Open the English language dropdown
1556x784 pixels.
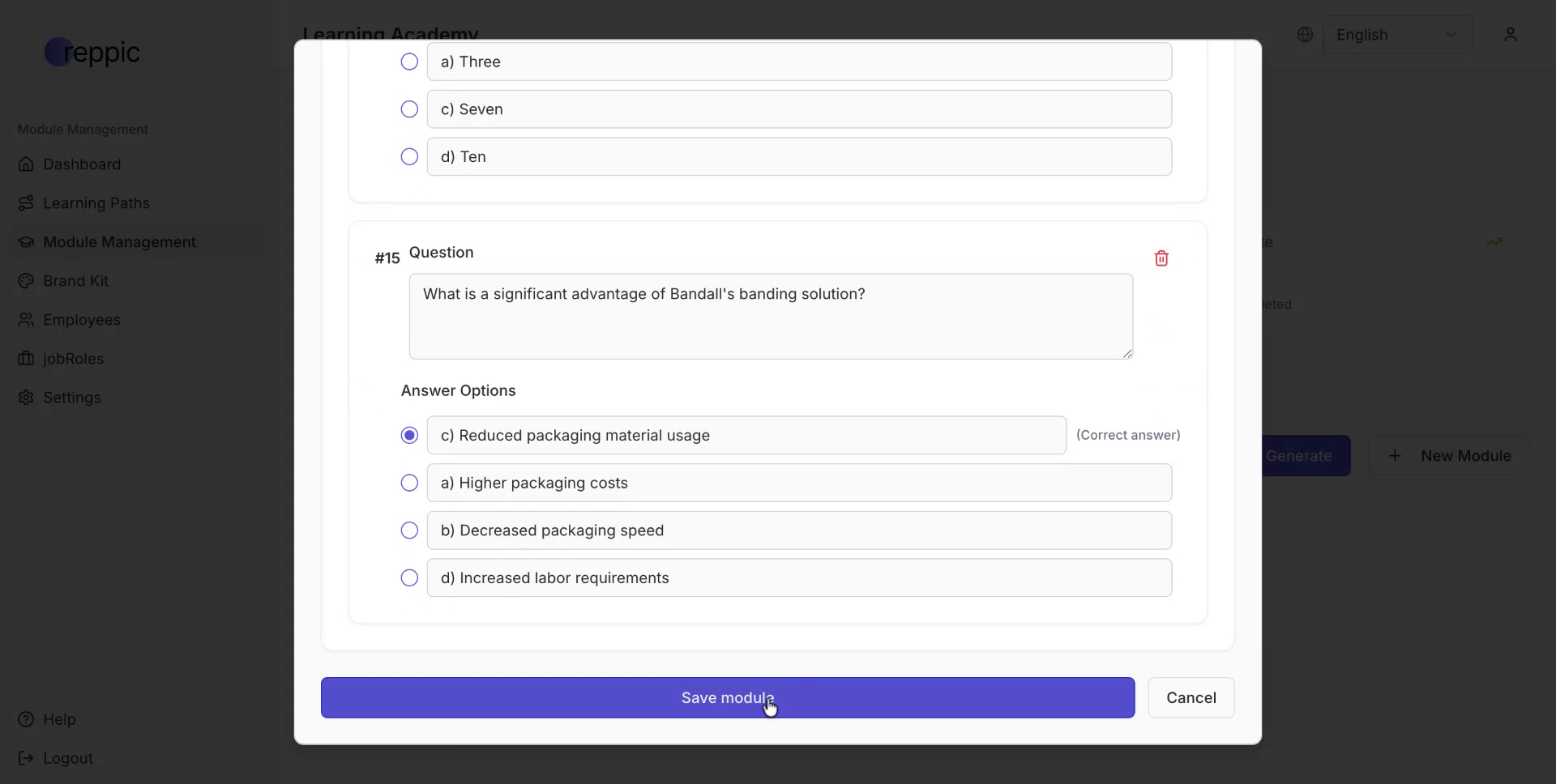pyautogui.click(x=1398, y=34)
